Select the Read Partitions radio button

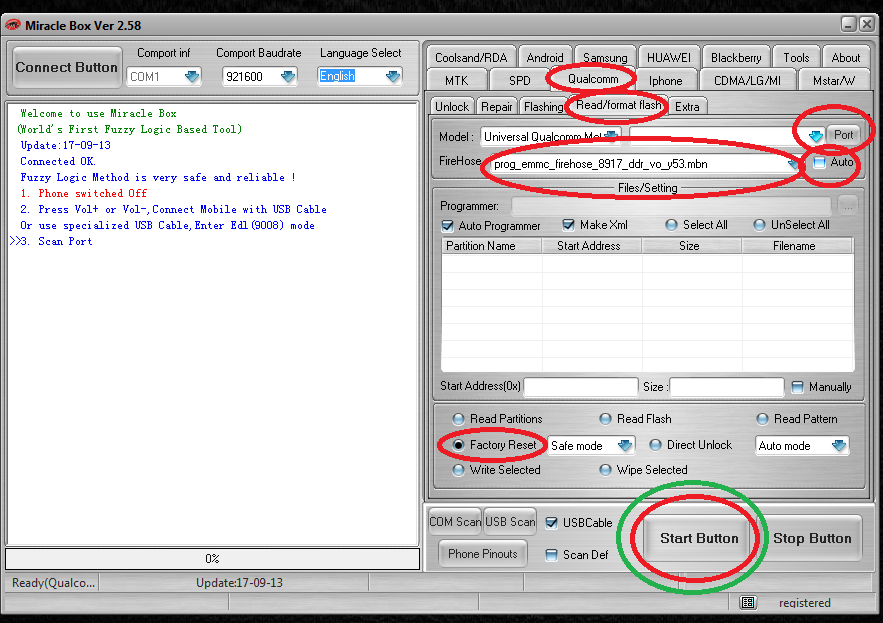pos(458,419)
